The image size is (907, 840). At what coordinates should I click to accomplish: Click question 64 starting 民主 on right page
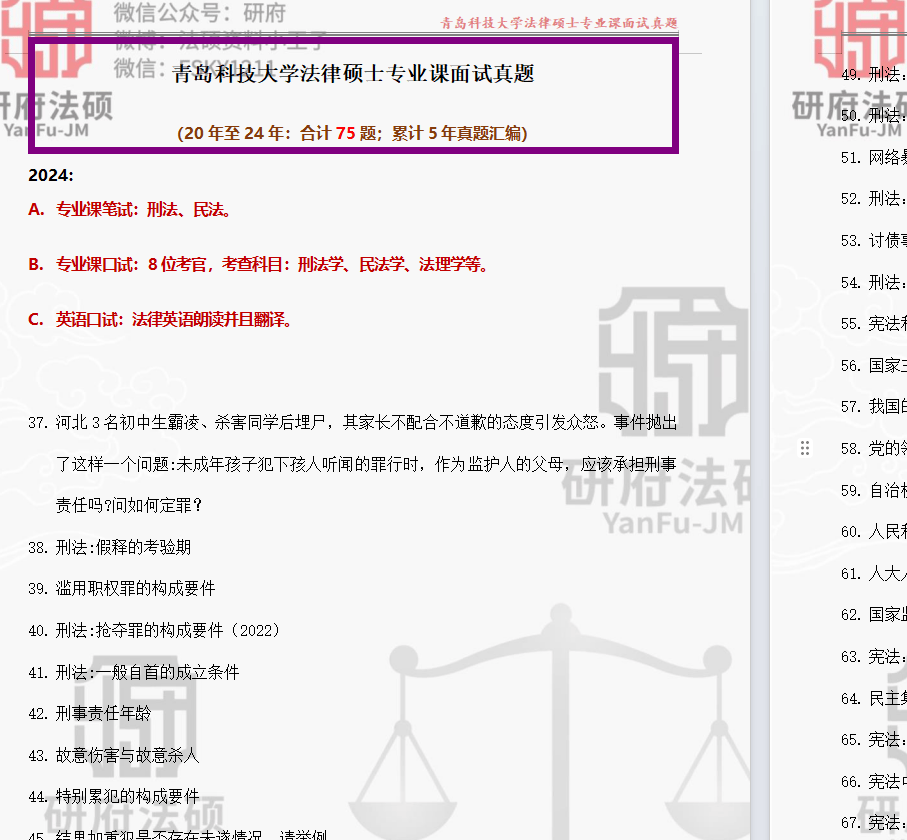tap(873, 698)
